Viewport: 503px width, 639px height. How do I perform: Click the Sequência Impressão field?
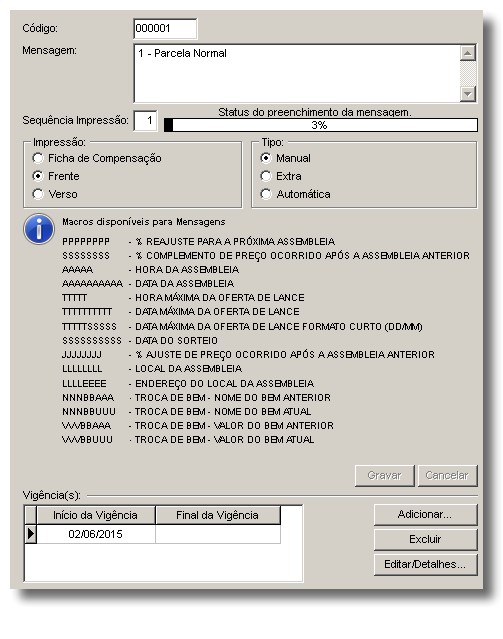tap(146, 121)
